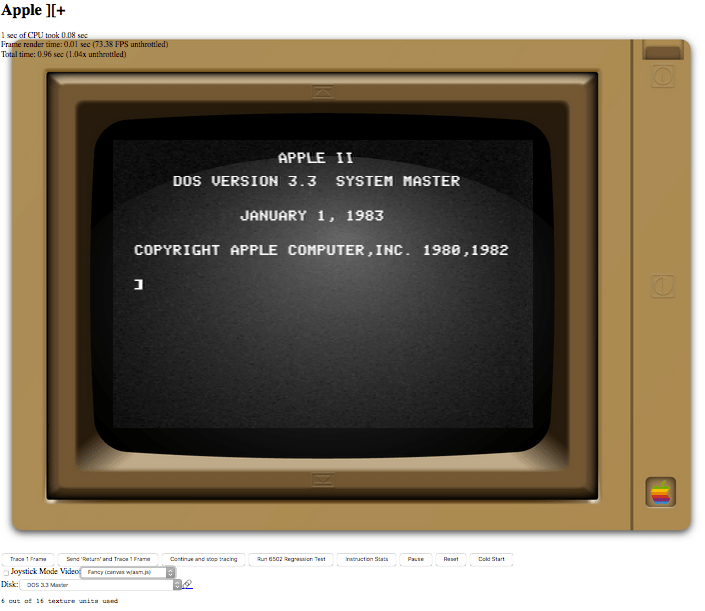Image resolution: width=705 pixels, height=611 pixels.
Task: Click Continue and stop tracing button
Action: (204, 559)
